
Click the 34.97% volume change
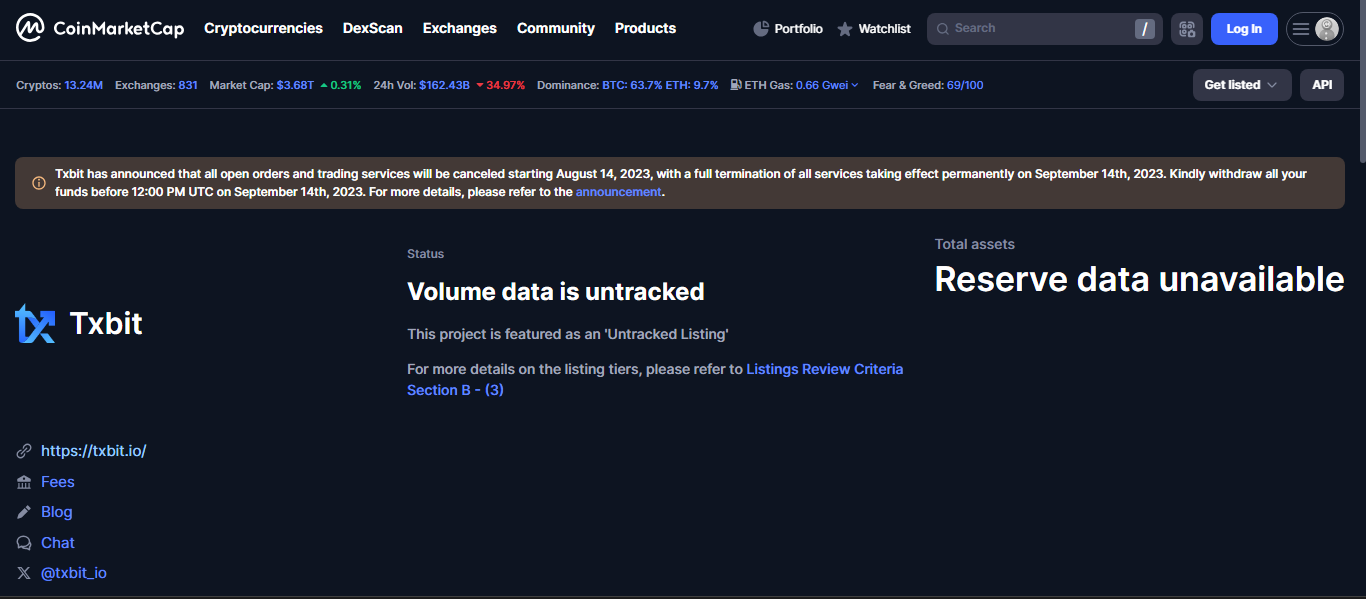(x=500, y=85)
